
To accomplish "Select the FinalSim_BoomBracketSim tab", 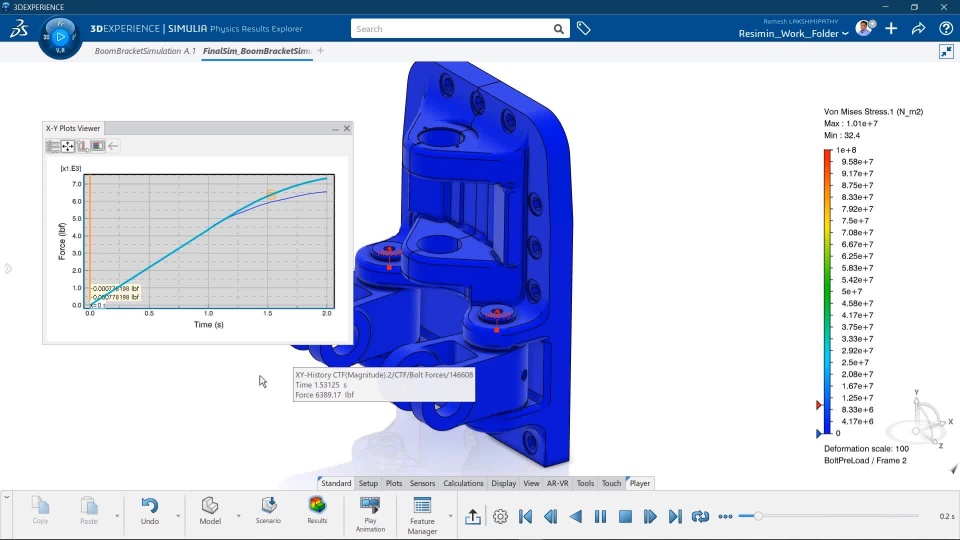I will click(257, 51).
